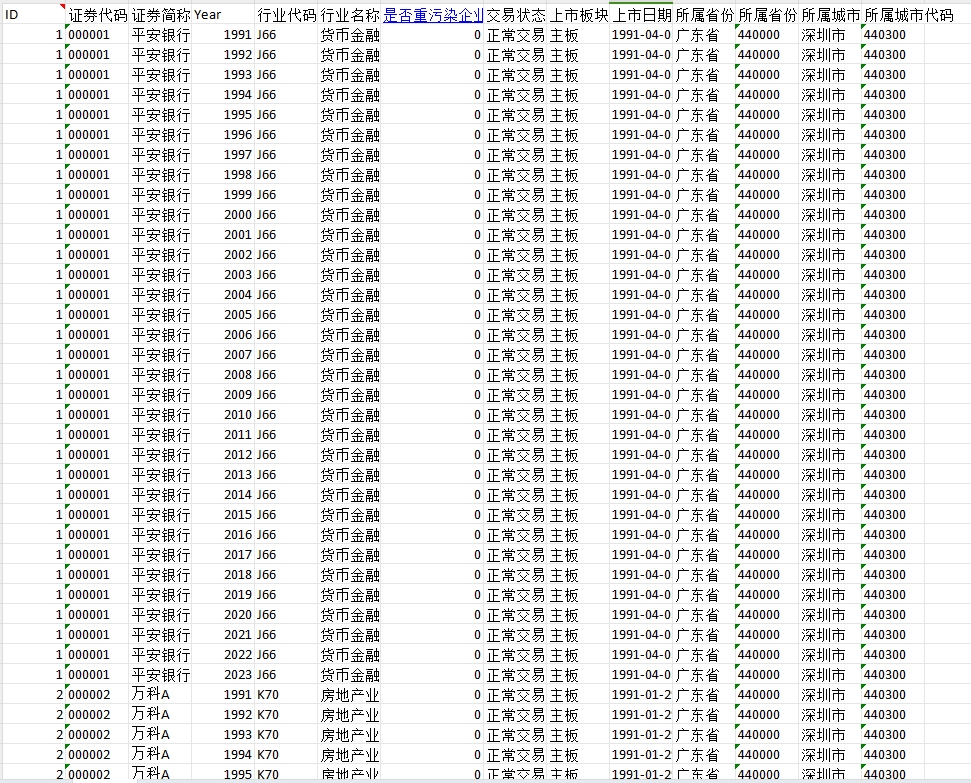Click the Year cell showing 1993 for 万科A

(x=223, y=735)
